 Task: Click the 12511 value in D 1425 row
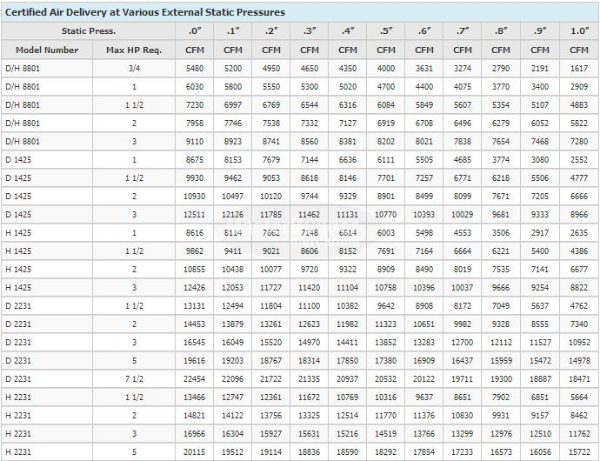(195, 213)
